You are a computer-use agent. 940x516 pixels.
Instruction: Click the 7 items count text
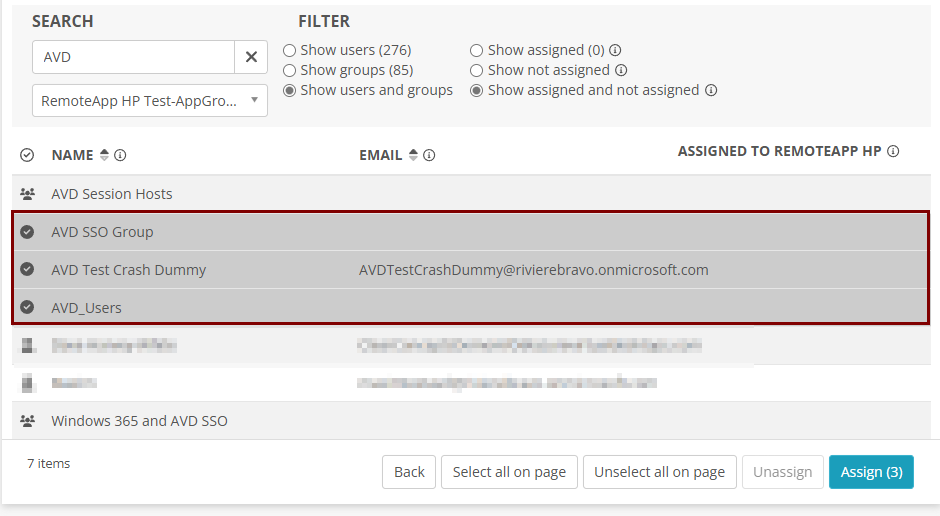pos(49,463)
